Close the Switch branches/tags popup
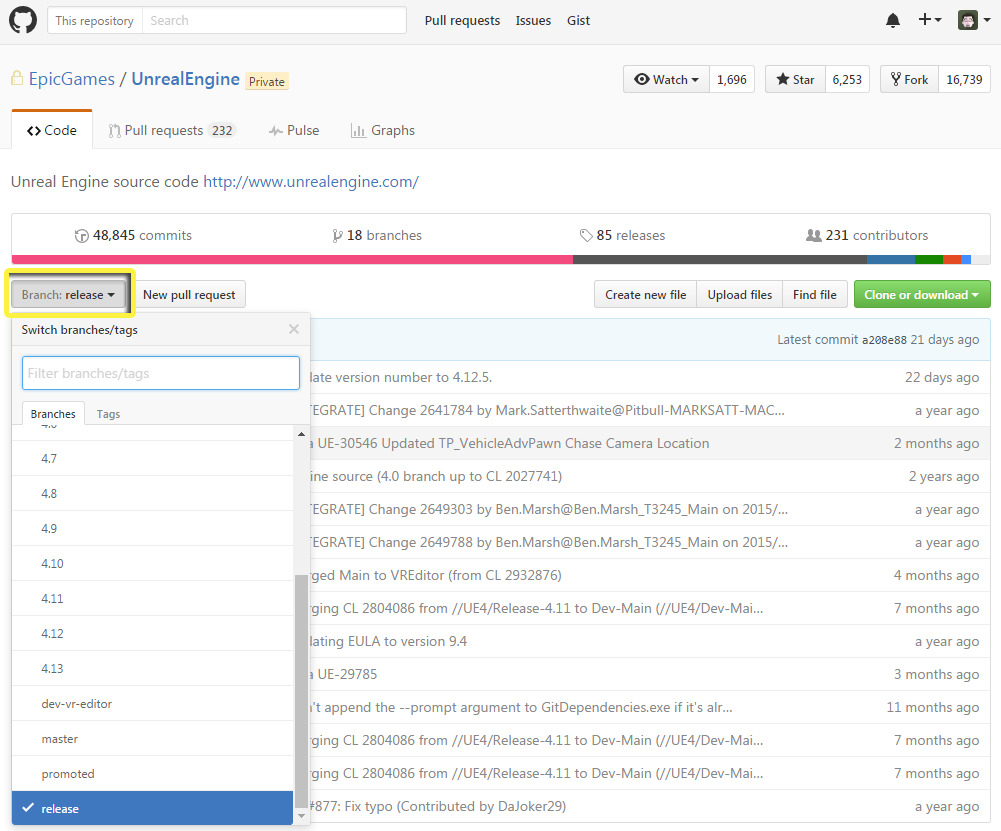This screenshot has height=831, width=1001. click(293, 329)
